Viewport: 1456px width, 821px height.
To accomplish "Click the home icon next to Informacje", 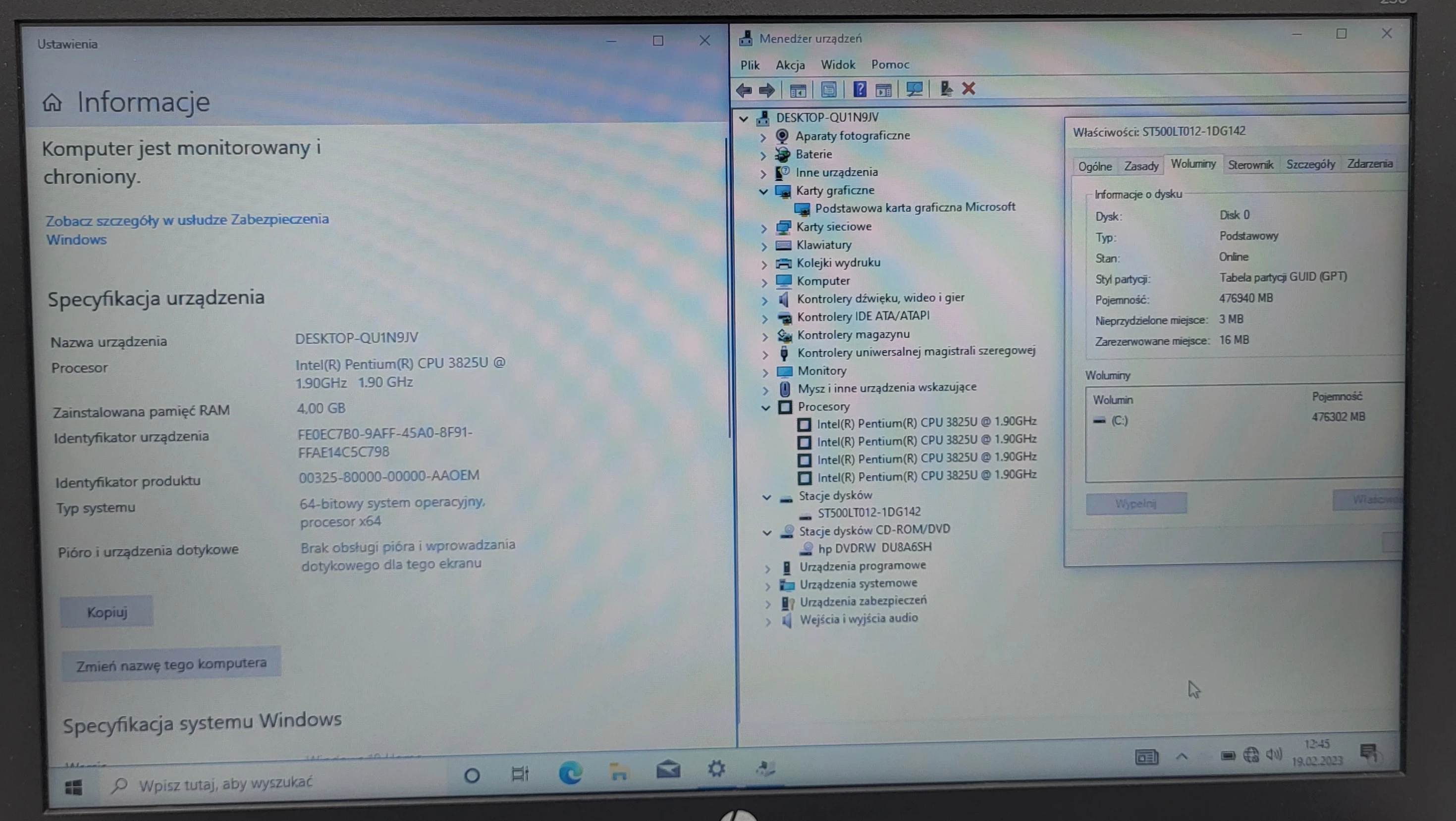I will 53,103.
